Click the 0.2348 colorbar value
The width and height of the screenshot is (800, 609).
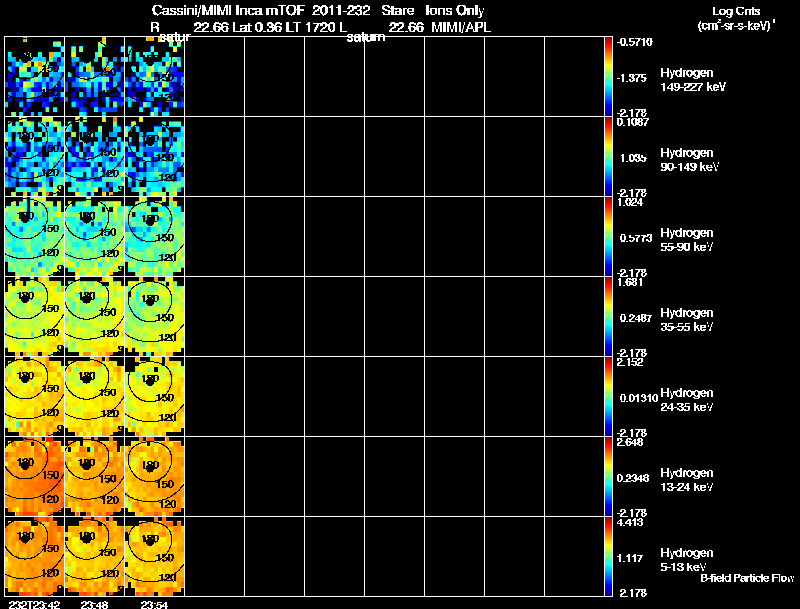(x=633, y=478)
